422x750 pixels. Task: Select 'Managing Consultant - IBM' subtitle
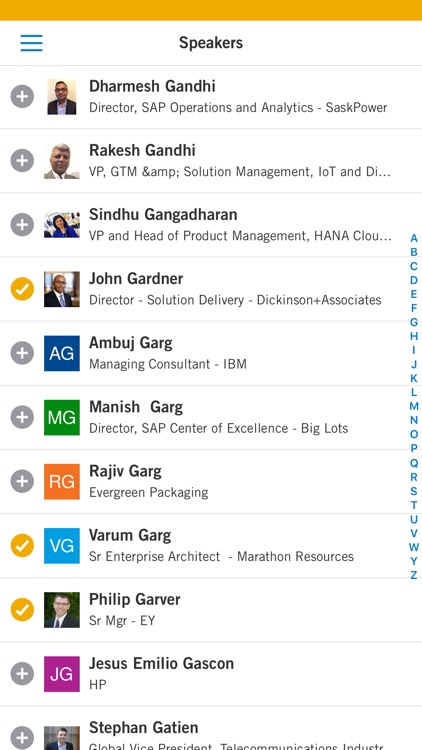168,364
